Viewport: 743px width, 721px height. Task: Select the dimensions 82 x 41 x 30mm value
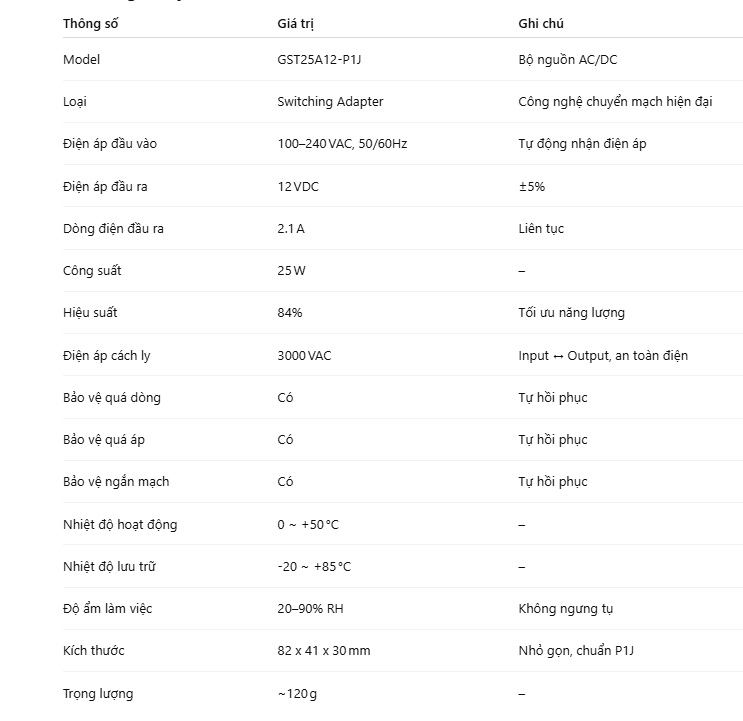click(x=324, y=651)
